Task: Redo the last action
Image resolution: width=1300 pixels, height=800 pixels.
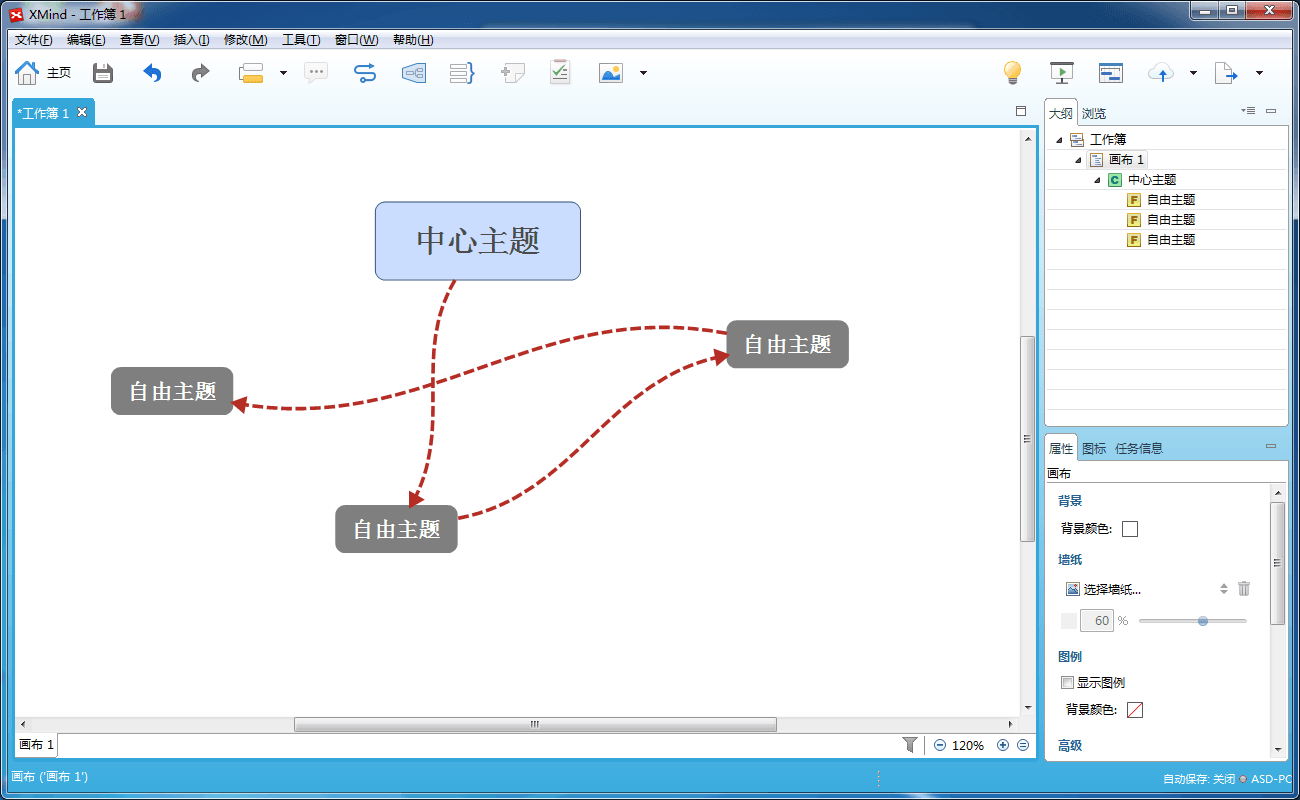Action: [x=200, y=73]
